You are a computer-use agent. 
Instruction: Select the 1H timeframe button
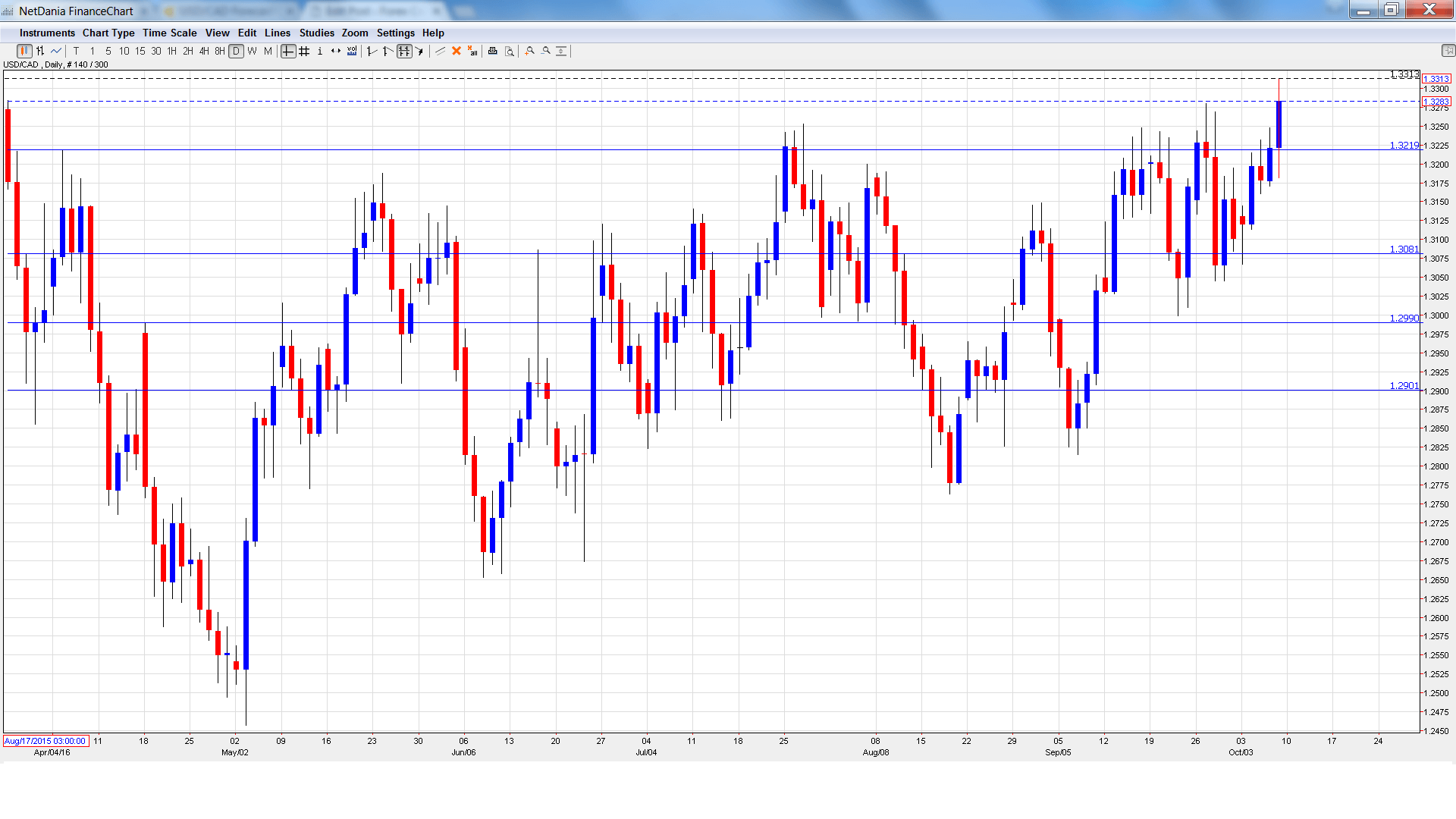point(171,51)
